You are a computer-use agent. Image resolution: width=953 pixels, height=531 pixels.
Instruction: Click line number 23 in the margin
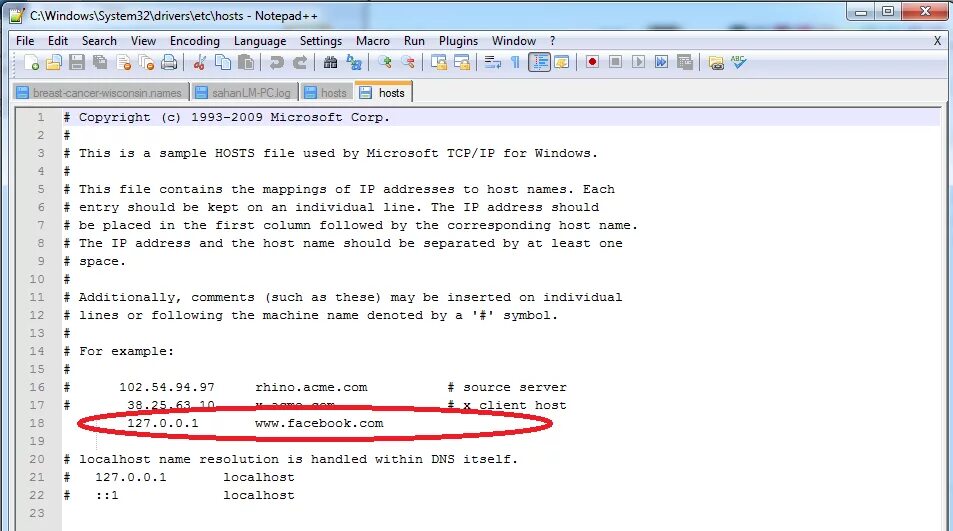pyautogui.click(x=37, y=513)
